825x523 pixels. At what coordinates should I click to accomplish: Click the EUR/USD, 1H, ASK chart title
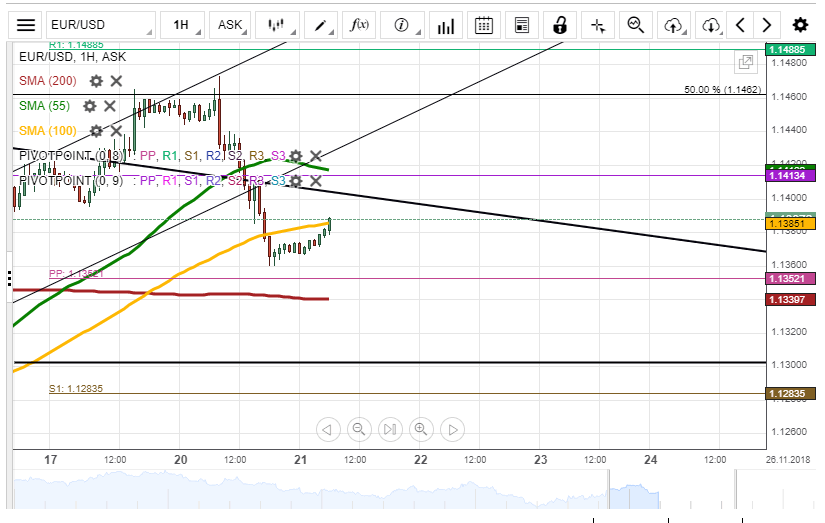point(73,57)
